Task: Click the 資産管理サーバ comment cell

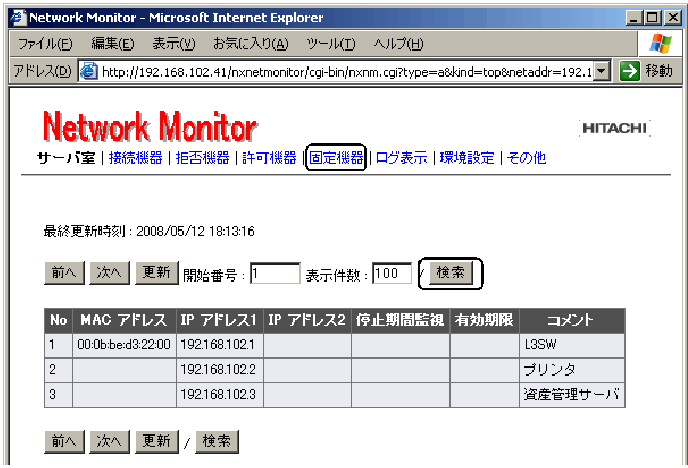Action: [x=572, y=394]
